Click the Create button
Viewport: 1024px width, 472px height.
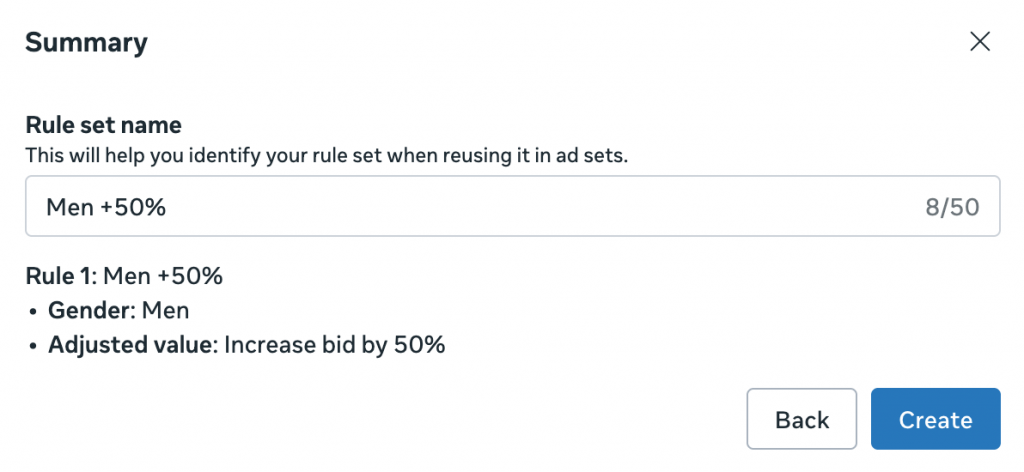tap(935, 419)
